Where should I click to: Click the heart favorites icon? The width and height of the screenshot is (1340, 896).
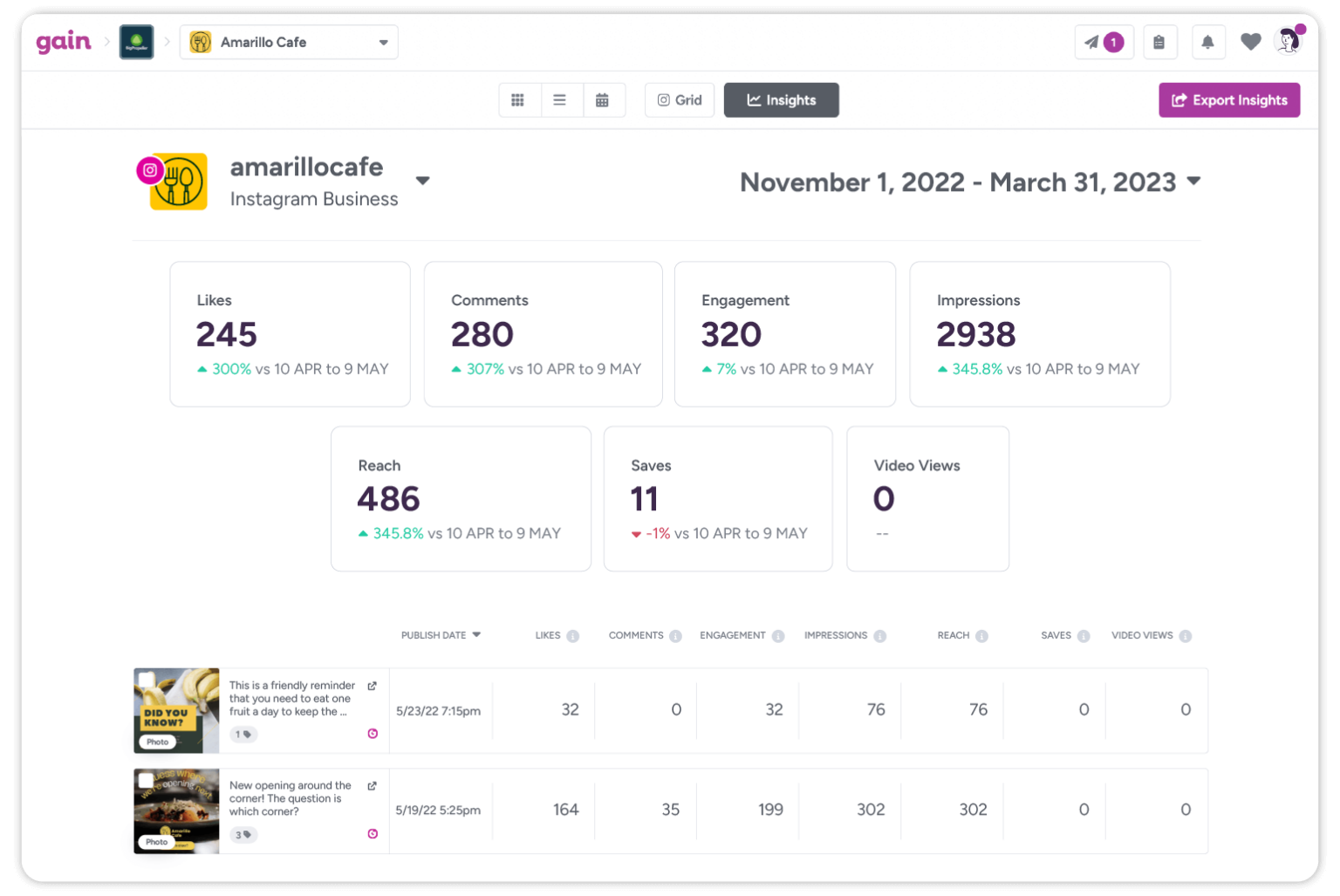1250,41
